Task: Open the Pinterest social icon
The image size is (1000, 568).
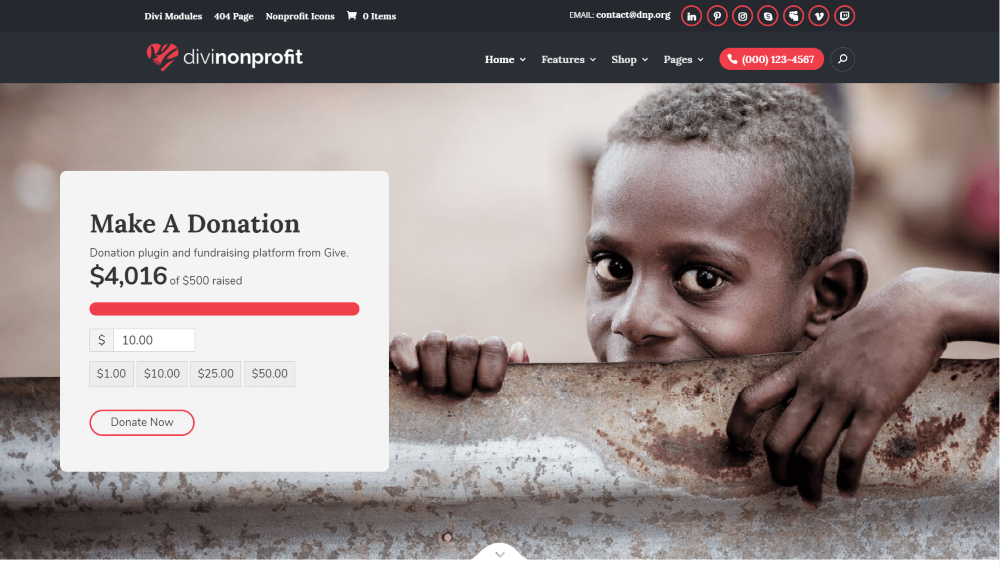Action: (x=717, y=16)
